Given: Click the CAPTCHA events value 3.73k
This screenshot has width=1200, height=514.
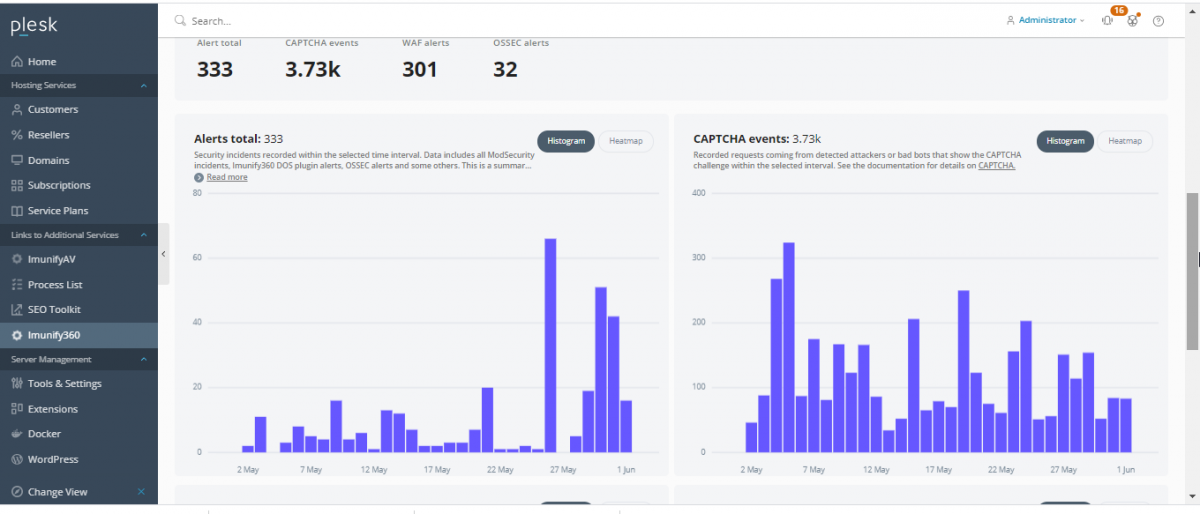Looking at the screenshot, I should click(x=312, y=69).
